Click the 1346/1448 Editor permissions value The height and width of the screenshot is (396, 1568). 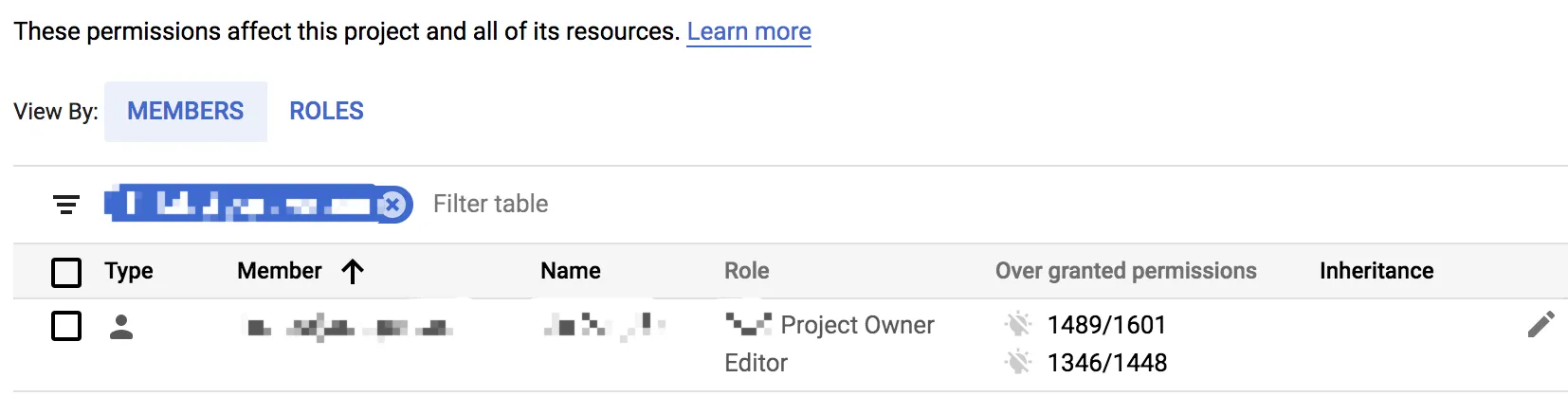(x=1107, y=363)
